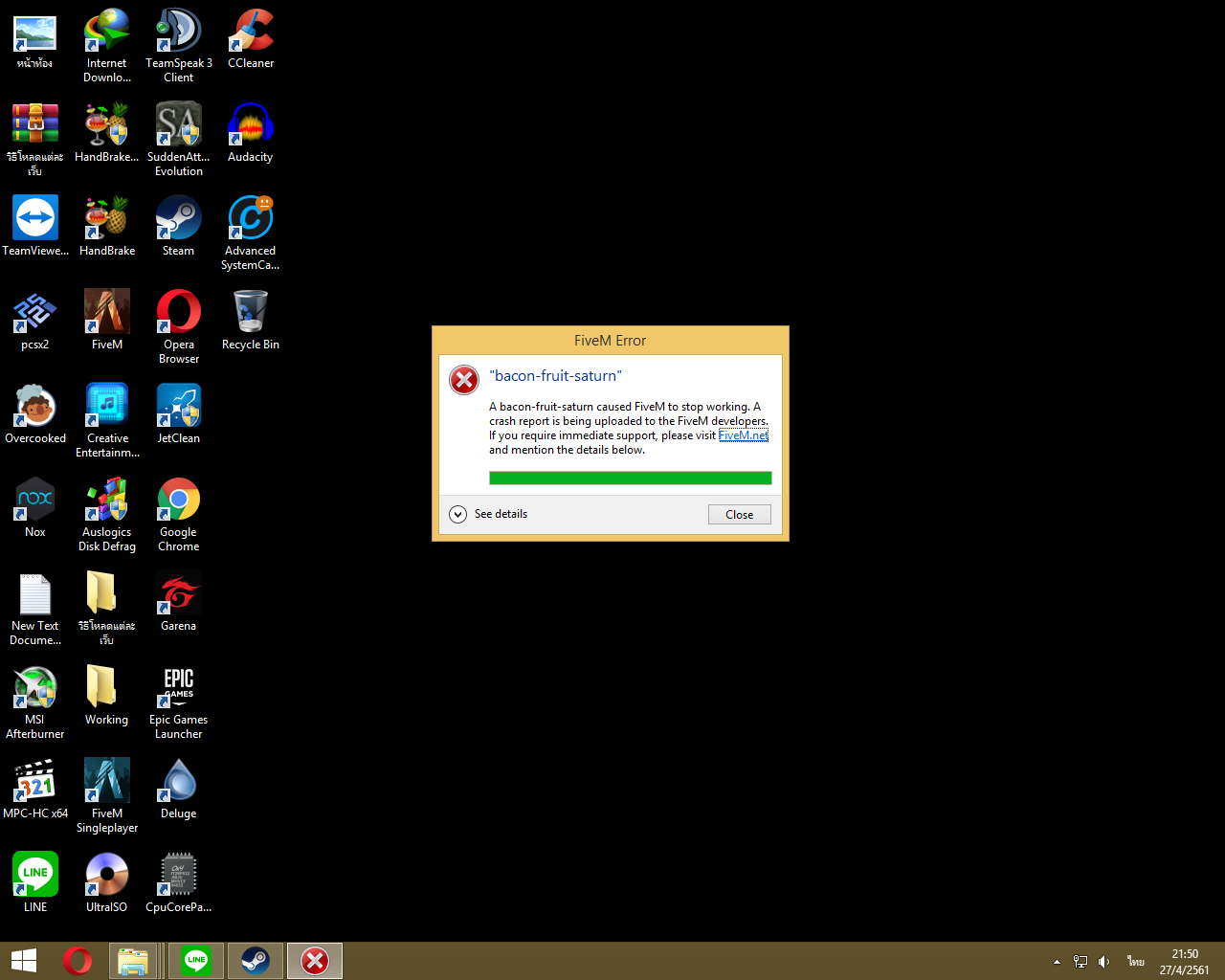Open the FiveM.net support link
Screen dimensions: 1225x980
[x=744, y=435]
